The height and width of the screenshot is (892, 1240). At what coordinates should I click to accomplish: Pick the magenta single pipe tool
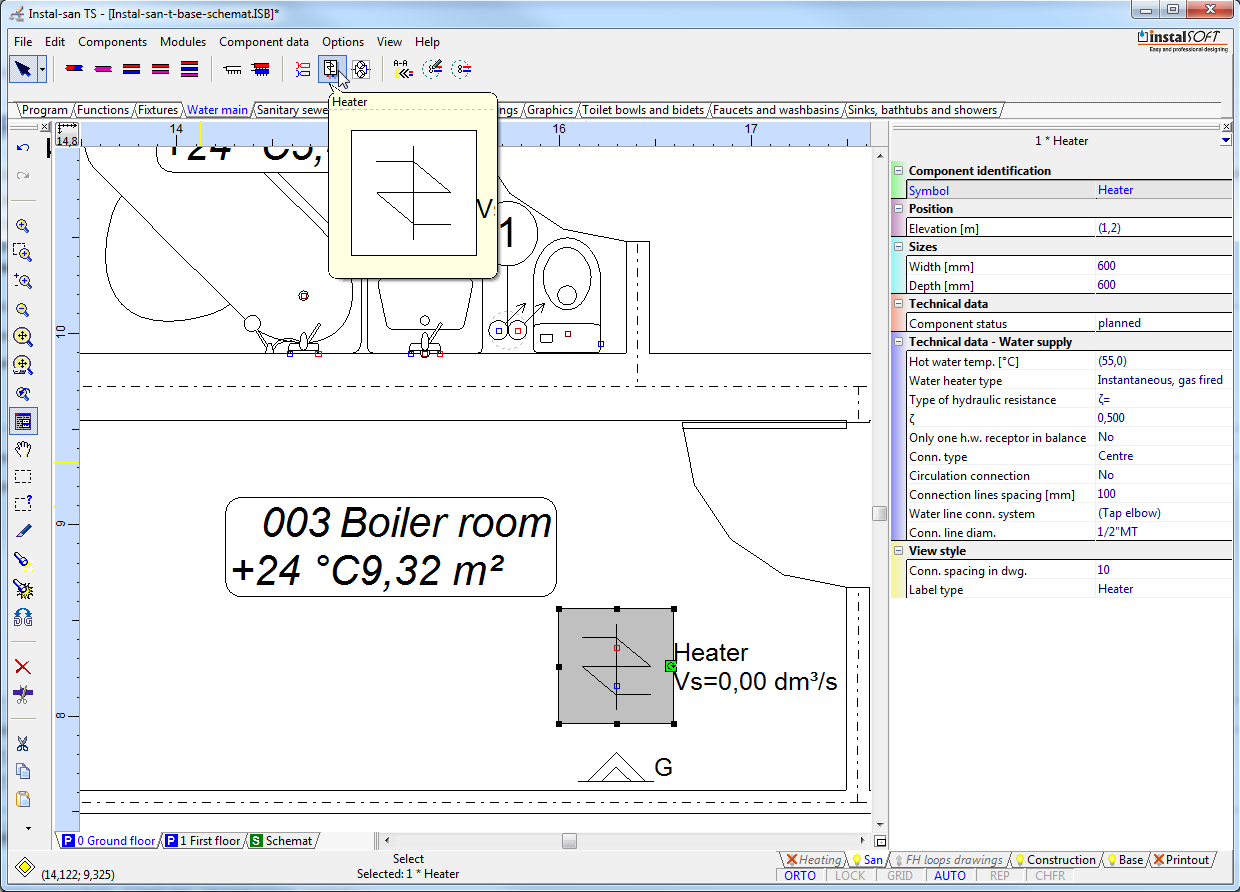click(x=103, y=69)
